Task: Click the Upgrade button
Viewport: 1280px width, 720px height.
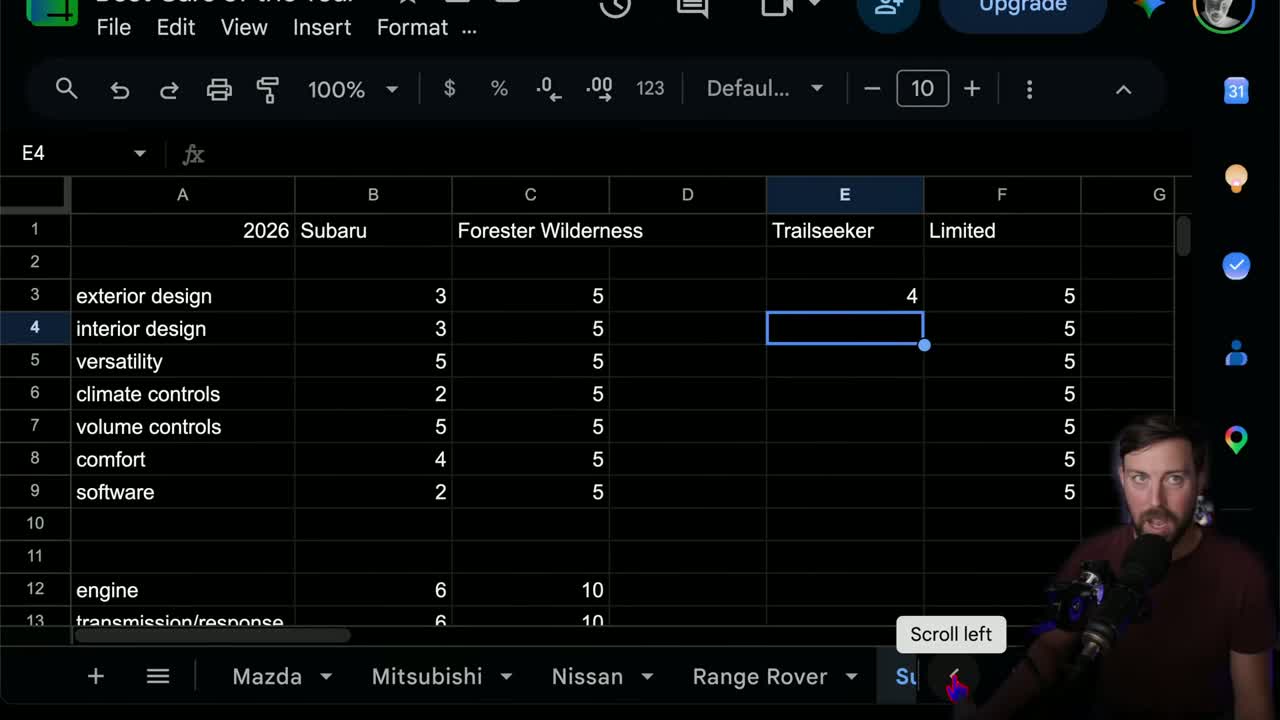Action: (1023, 8)
